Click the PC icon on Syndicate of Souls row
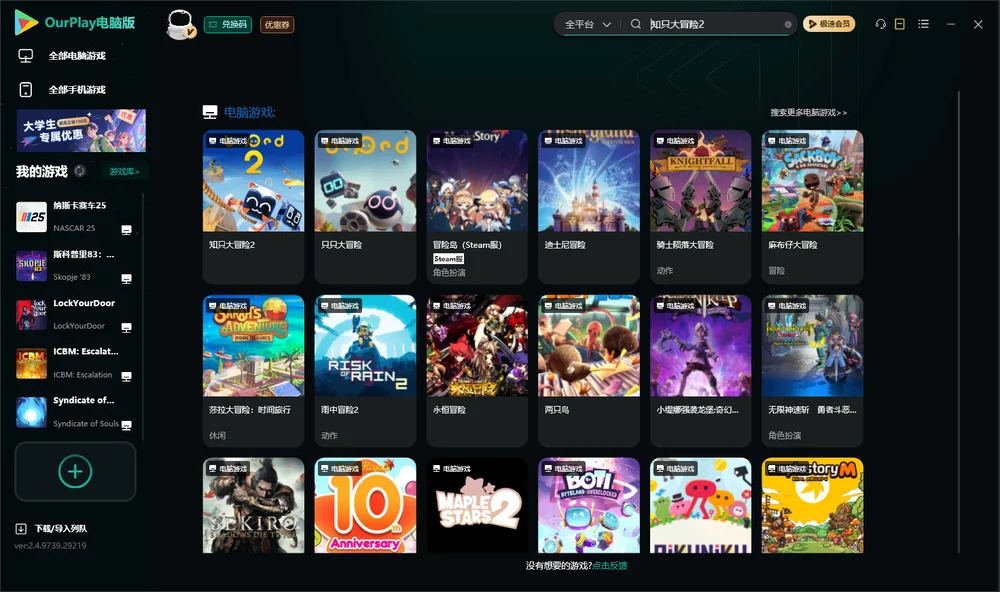 126,426
